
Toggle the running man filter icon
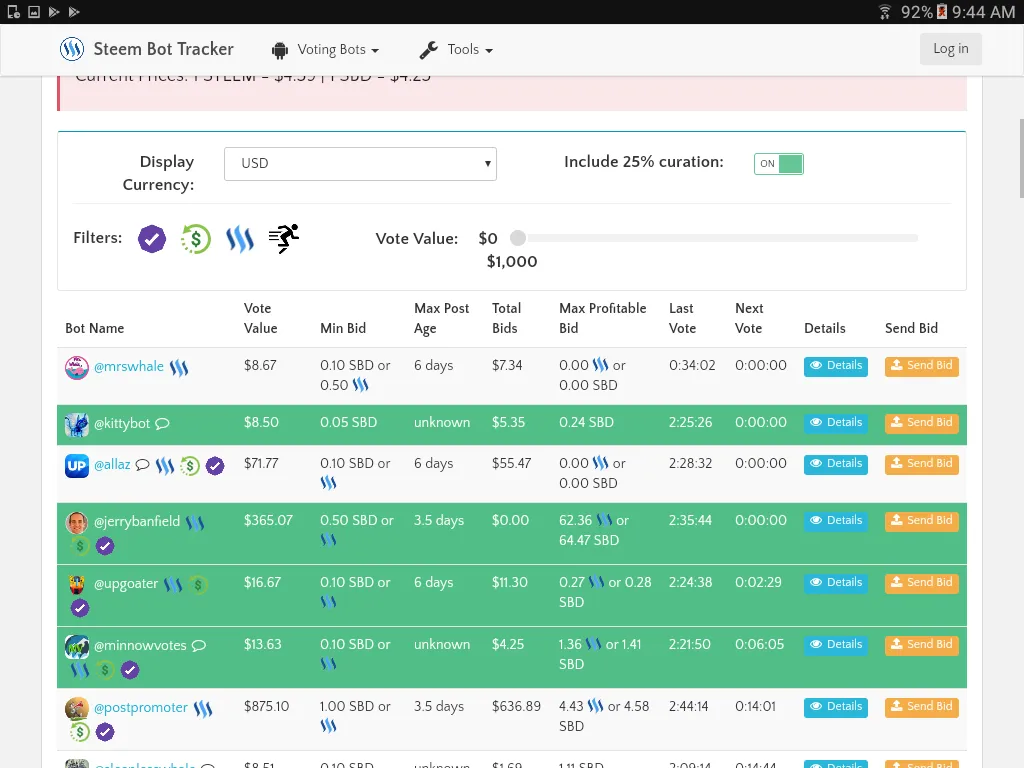coord(283,238)
